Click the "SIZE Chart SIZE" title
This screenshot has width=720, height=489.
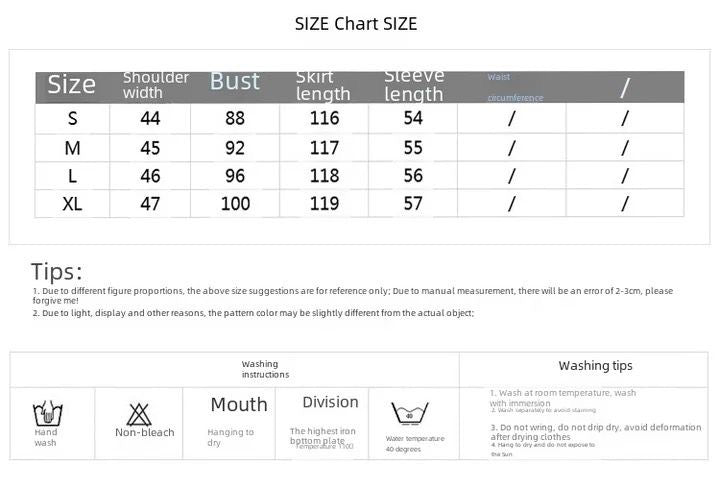pyautogui.click(x=356, y=24)
